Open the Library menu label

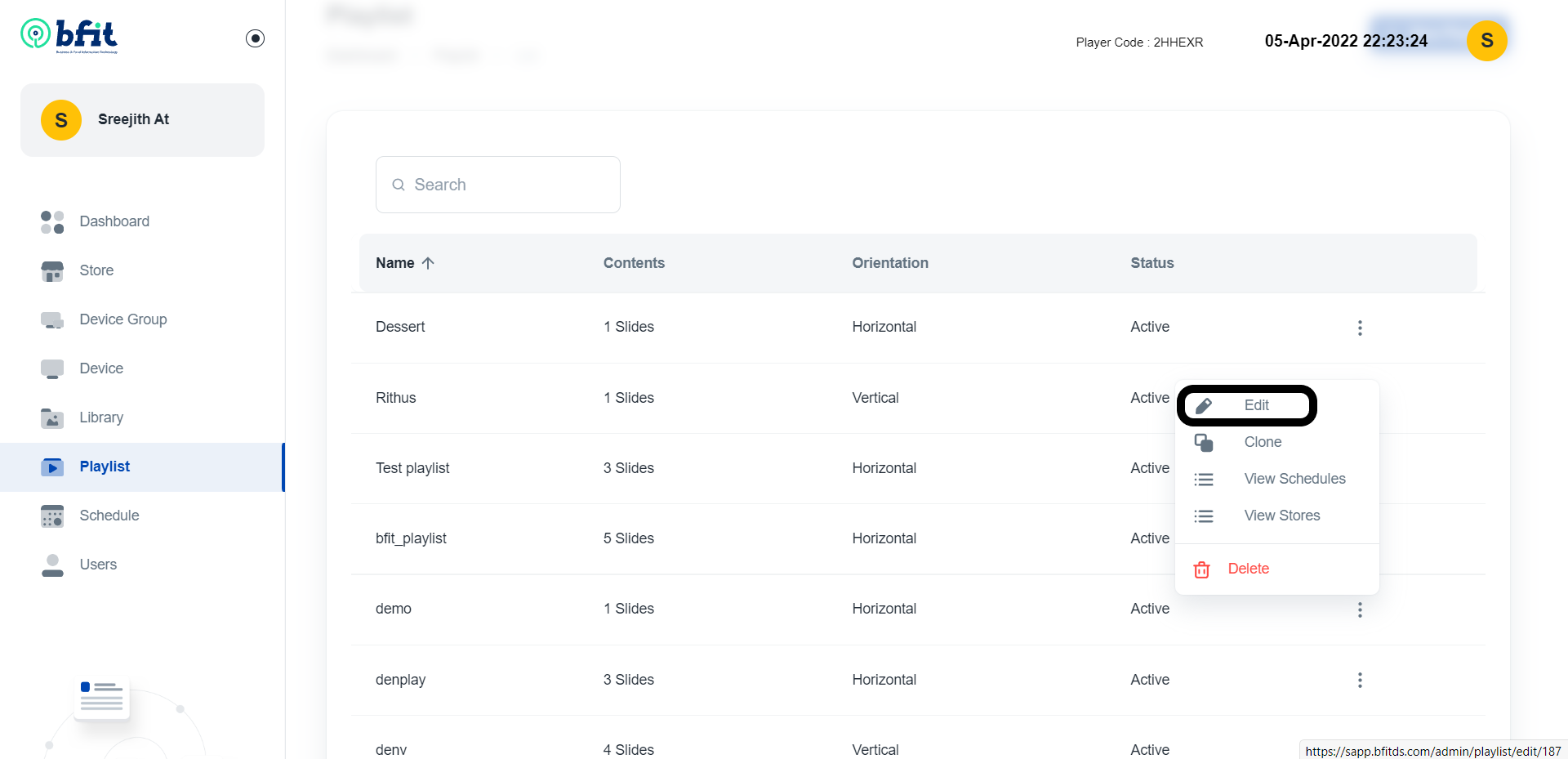tap(101, 417)
